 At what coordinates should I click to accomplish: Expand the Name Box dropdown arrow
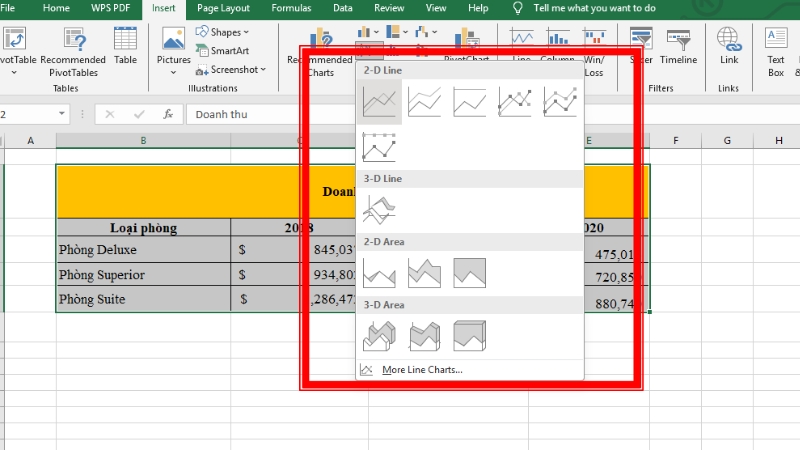coord(62,114)
